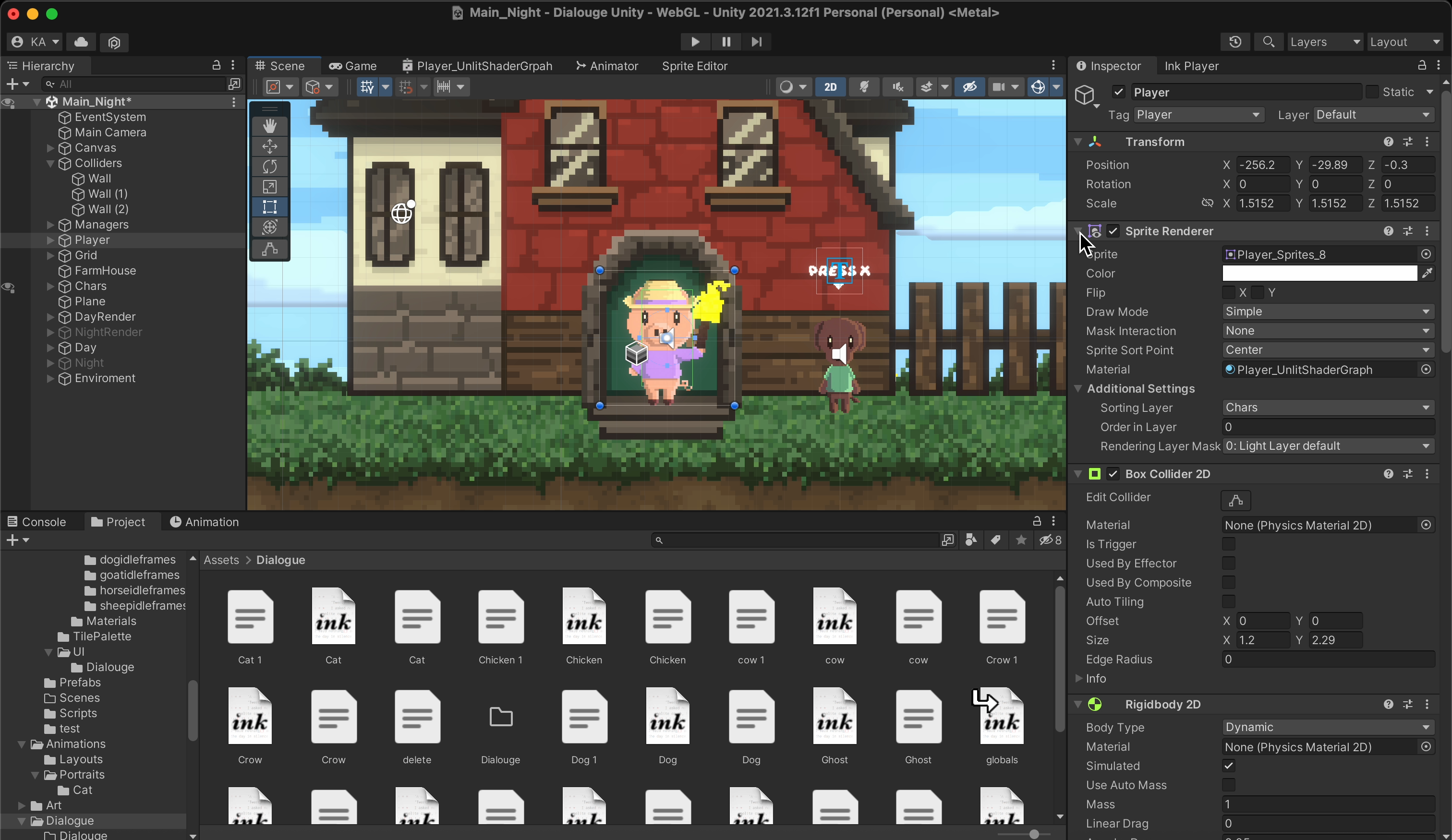This screenshot has height=840, width=1452.
Task: Select the globals ink file thumbnail
Action: click(x=1002, y=717)
